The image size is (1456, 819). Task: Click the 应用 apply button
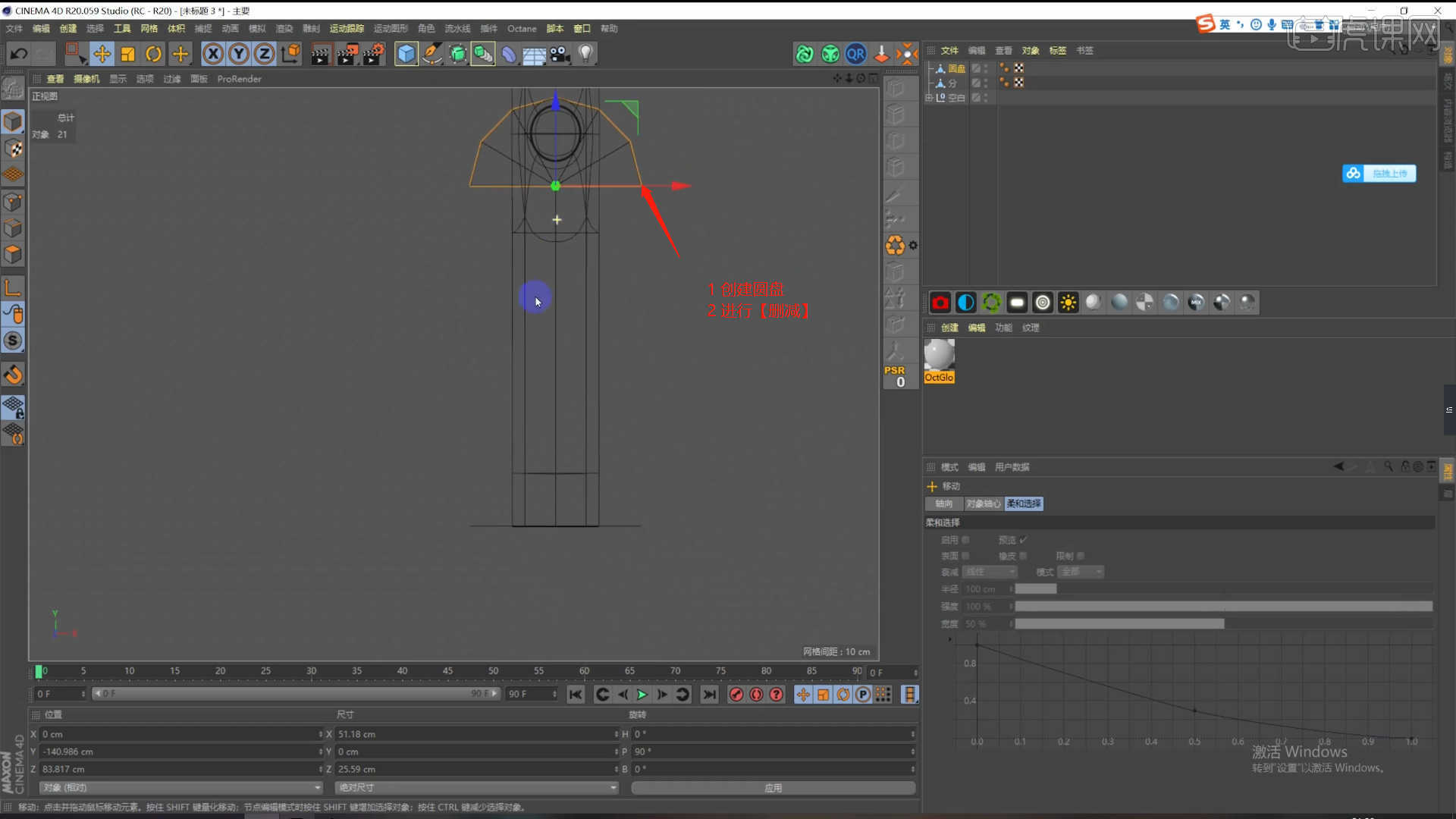pos(773,788)
